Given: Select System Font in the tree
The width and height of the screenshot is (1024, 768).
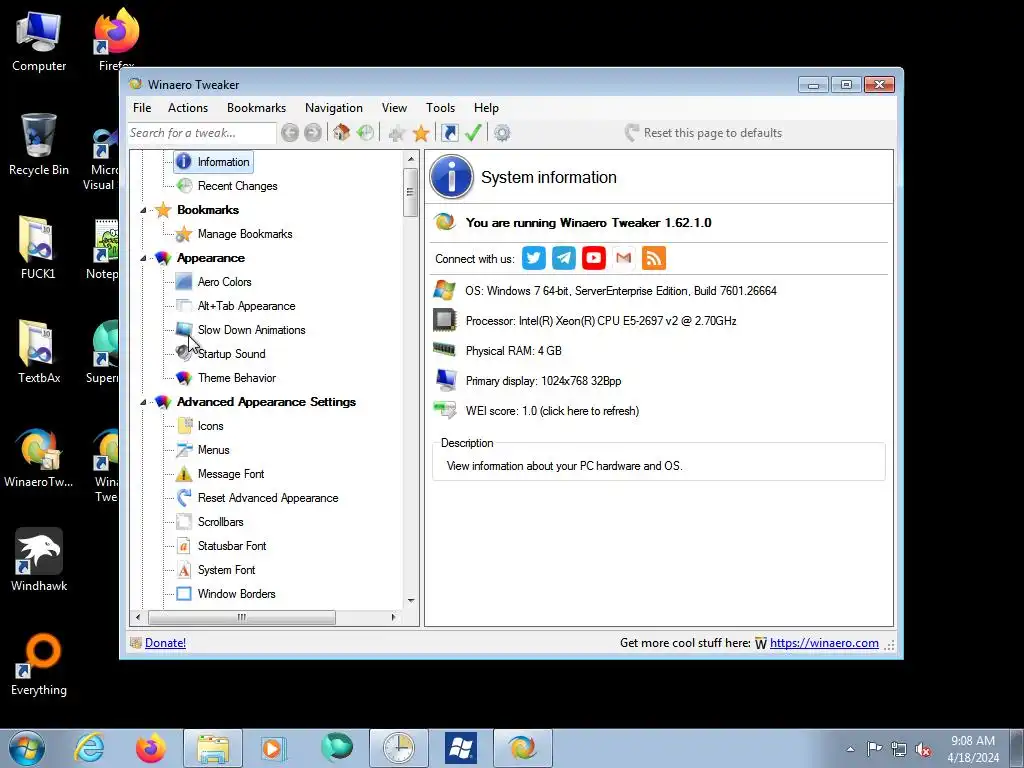Looking at the screenshot, I should [x=226, y=570].
